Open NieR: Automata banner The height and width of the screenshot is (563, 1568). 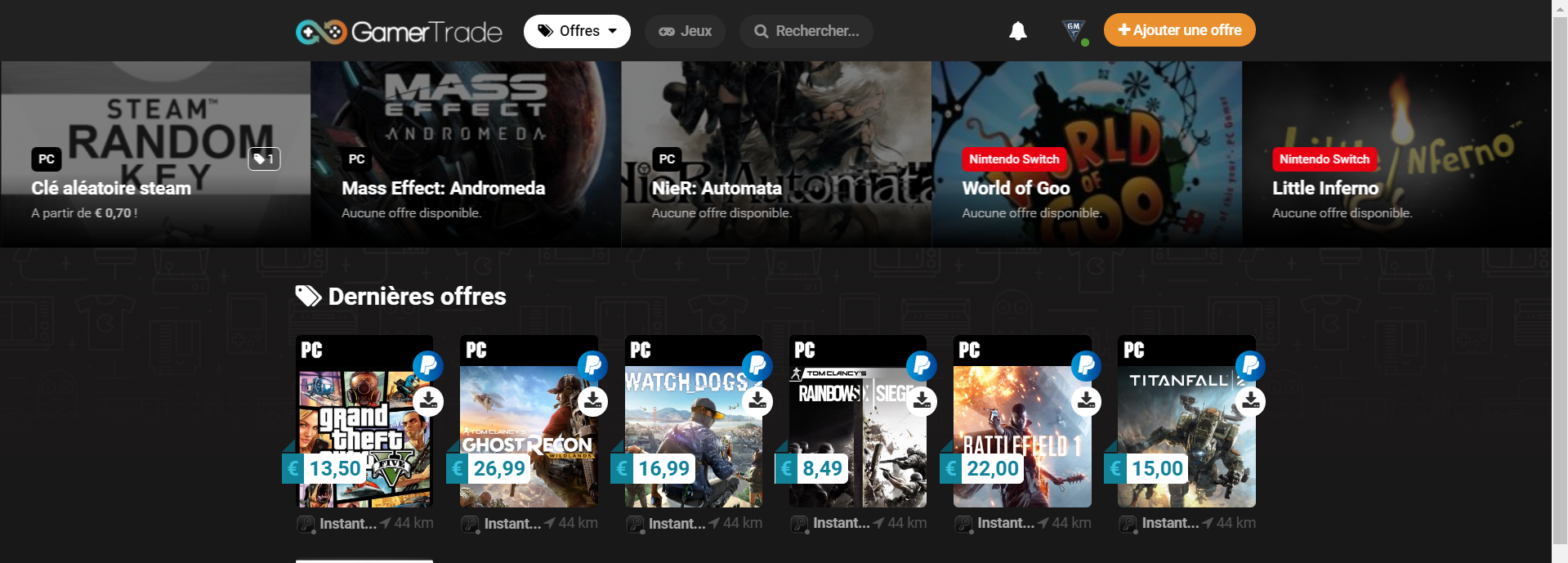click(776, 154)
